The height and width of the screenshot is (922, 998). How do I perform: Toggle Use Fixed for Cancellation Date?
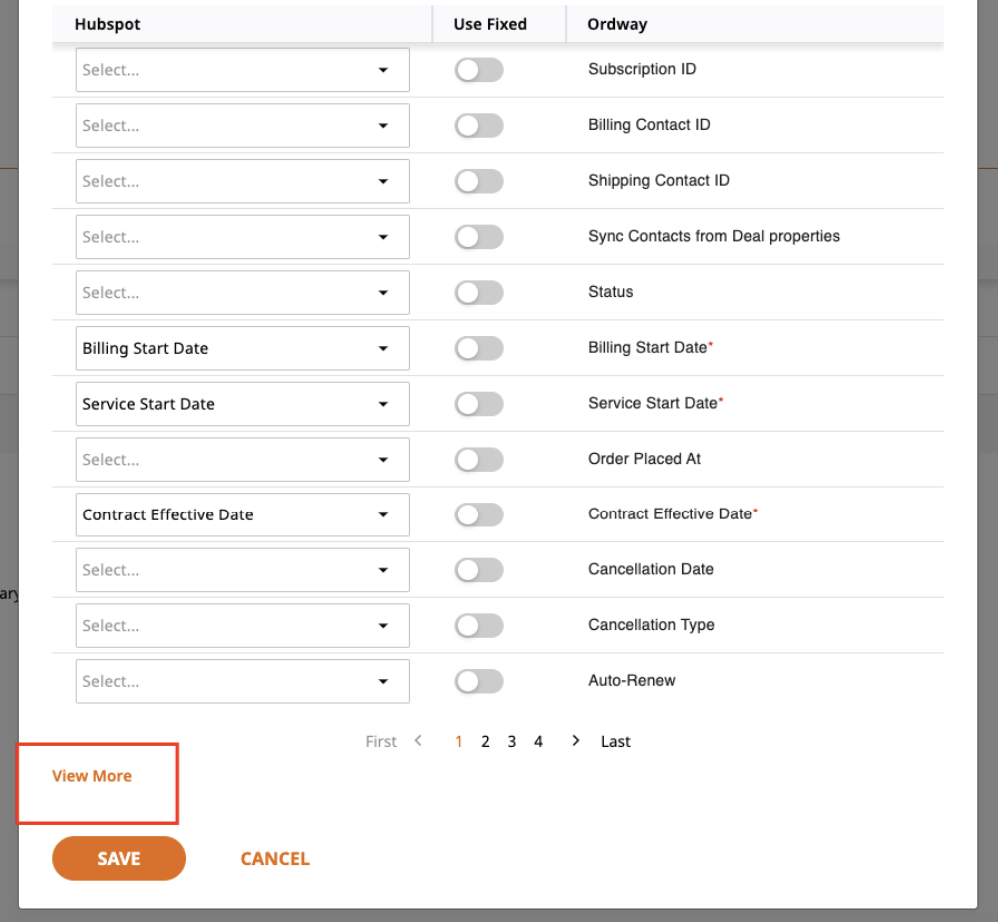coord(479,570)
